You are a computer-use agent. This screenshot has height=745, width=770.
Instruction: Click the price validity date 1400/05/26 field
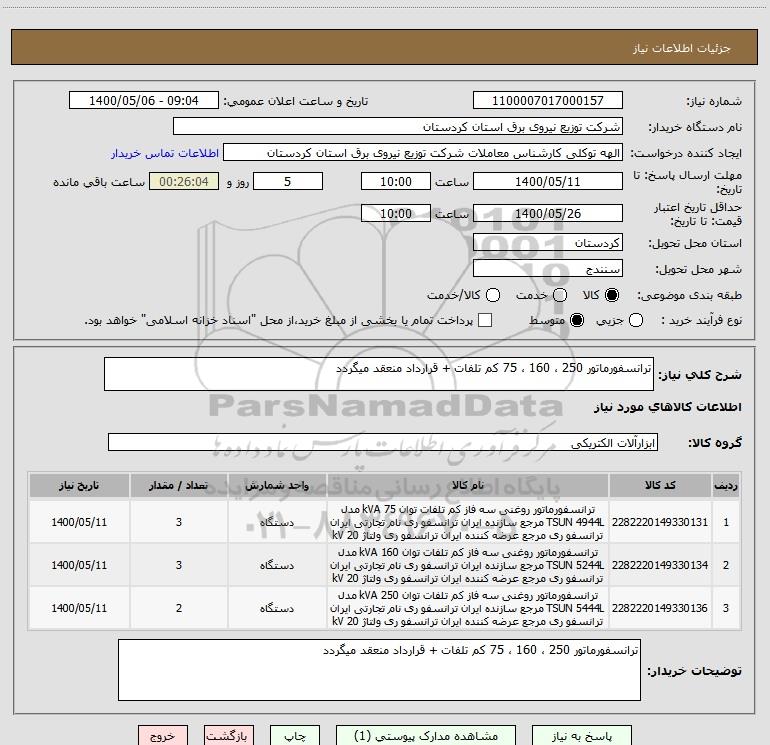(x=548, y=213)
